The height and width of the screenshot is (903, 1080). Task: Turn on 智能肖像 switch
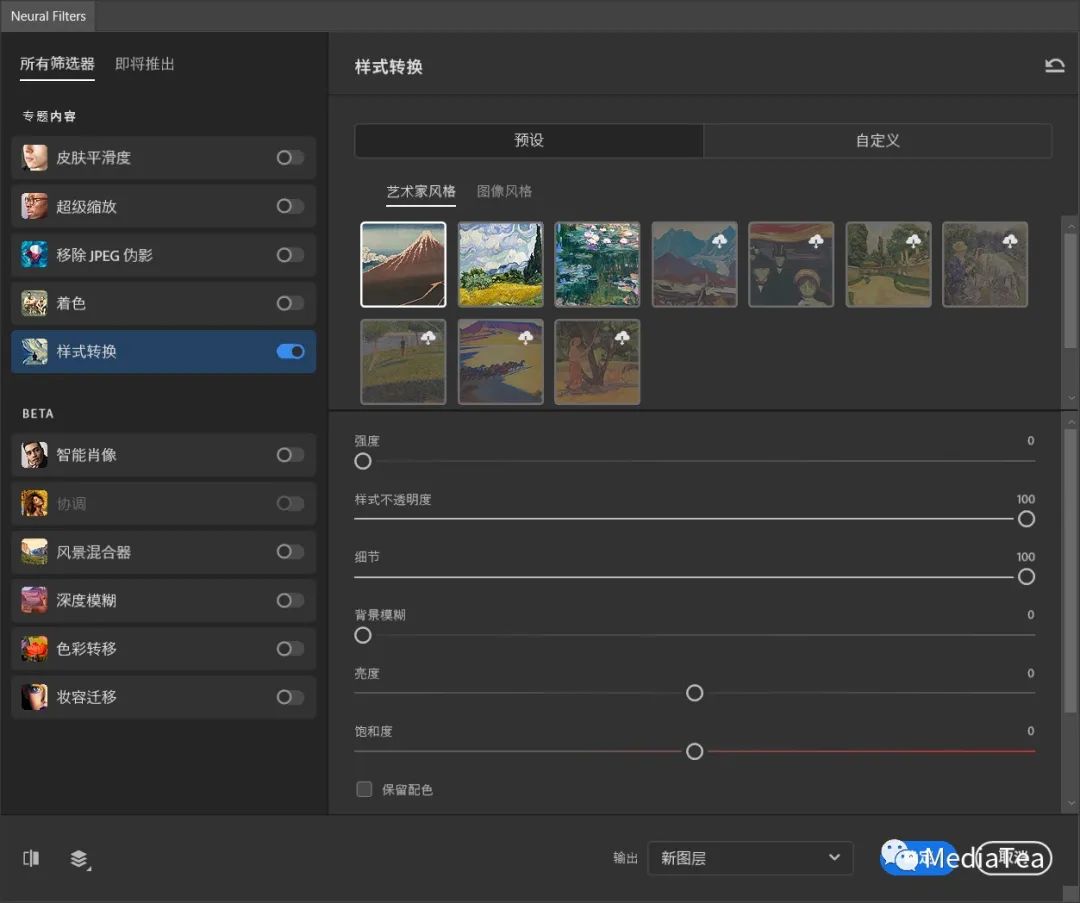(290, 455)
